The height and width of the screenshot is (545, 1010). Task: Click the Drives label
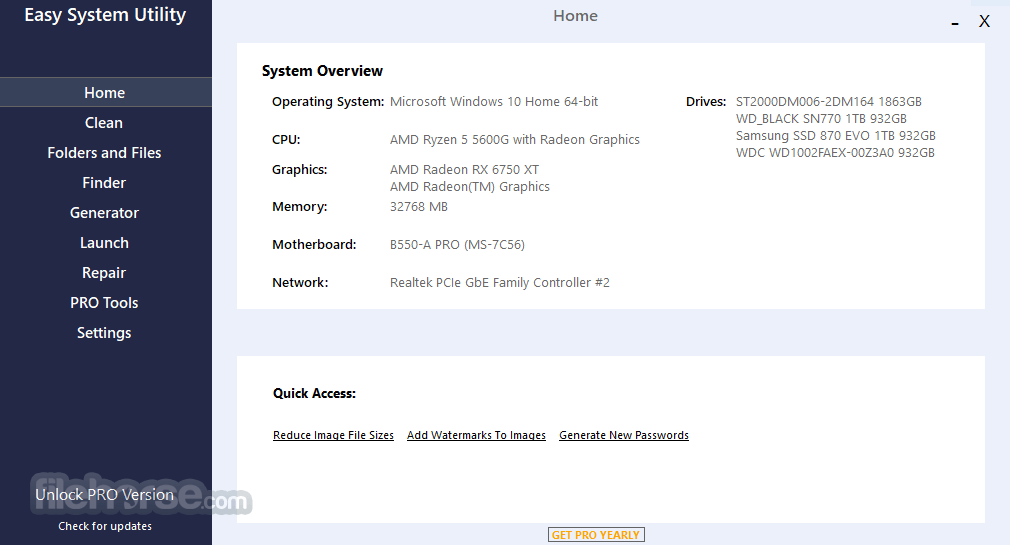coord(706,102)
